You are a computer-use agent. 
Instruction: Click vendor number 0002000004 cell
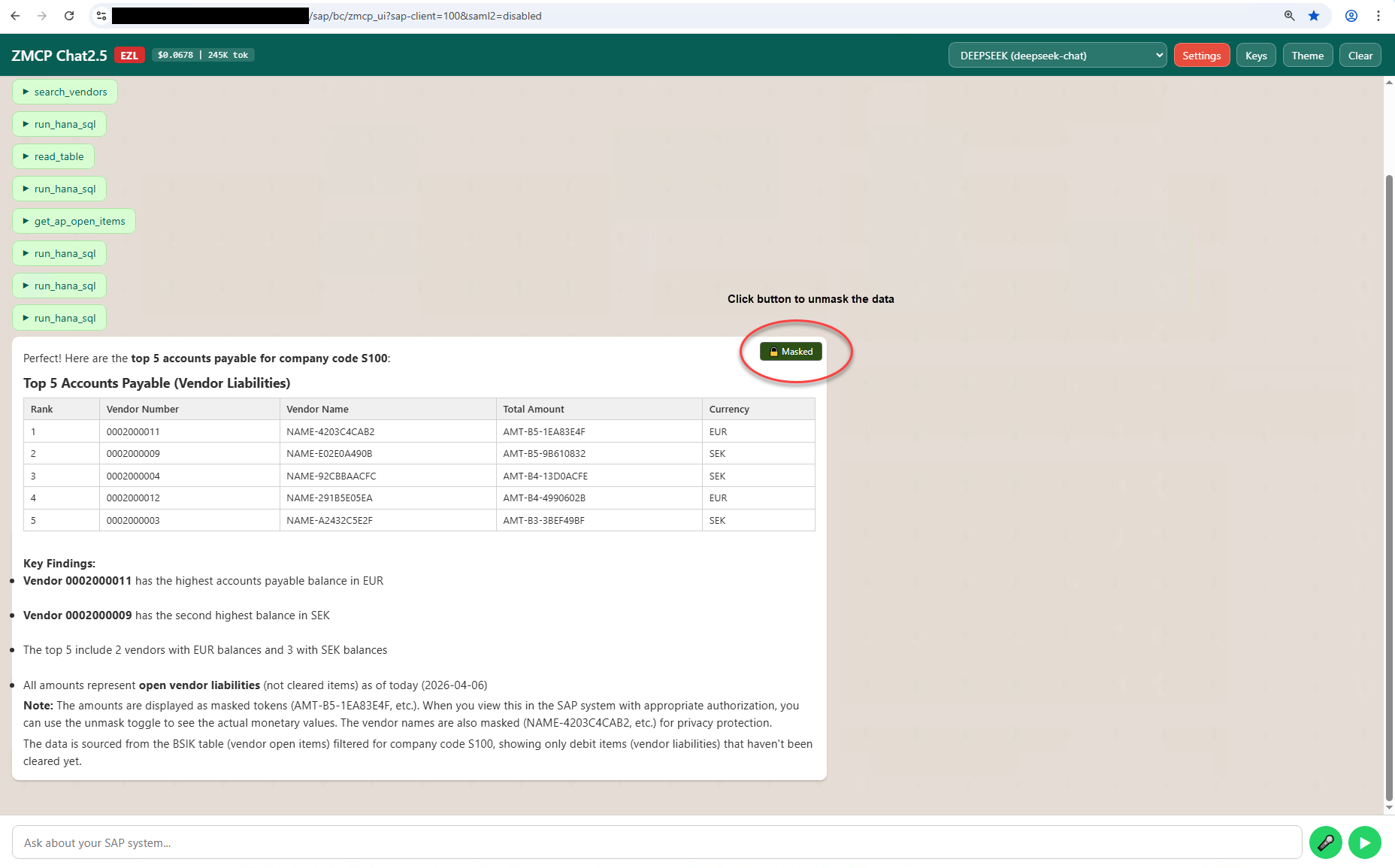[x=189, y=476]
